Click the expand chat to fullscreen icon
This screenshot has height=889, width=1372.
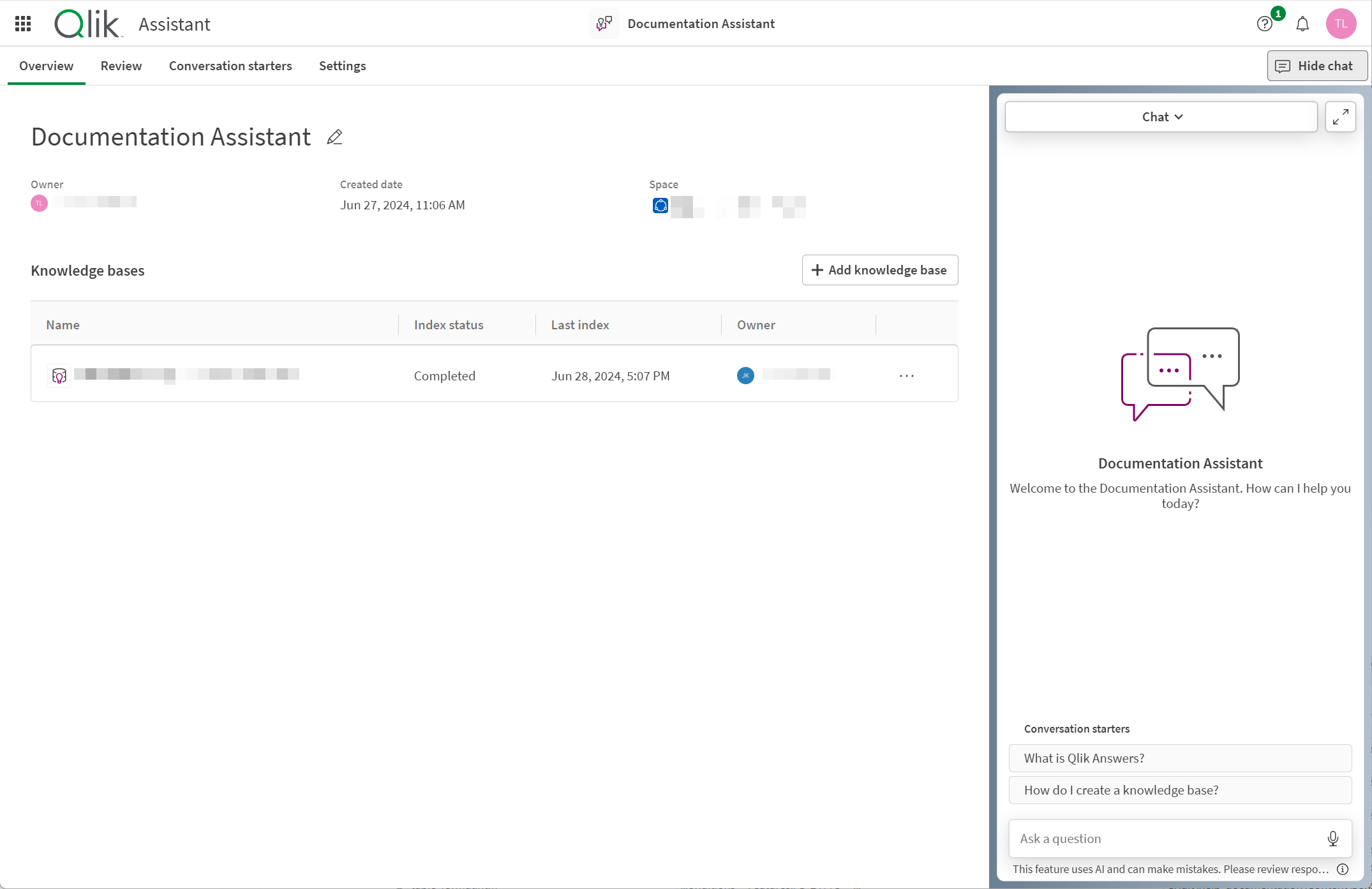pyautogui.click(x=1341, y=117)
